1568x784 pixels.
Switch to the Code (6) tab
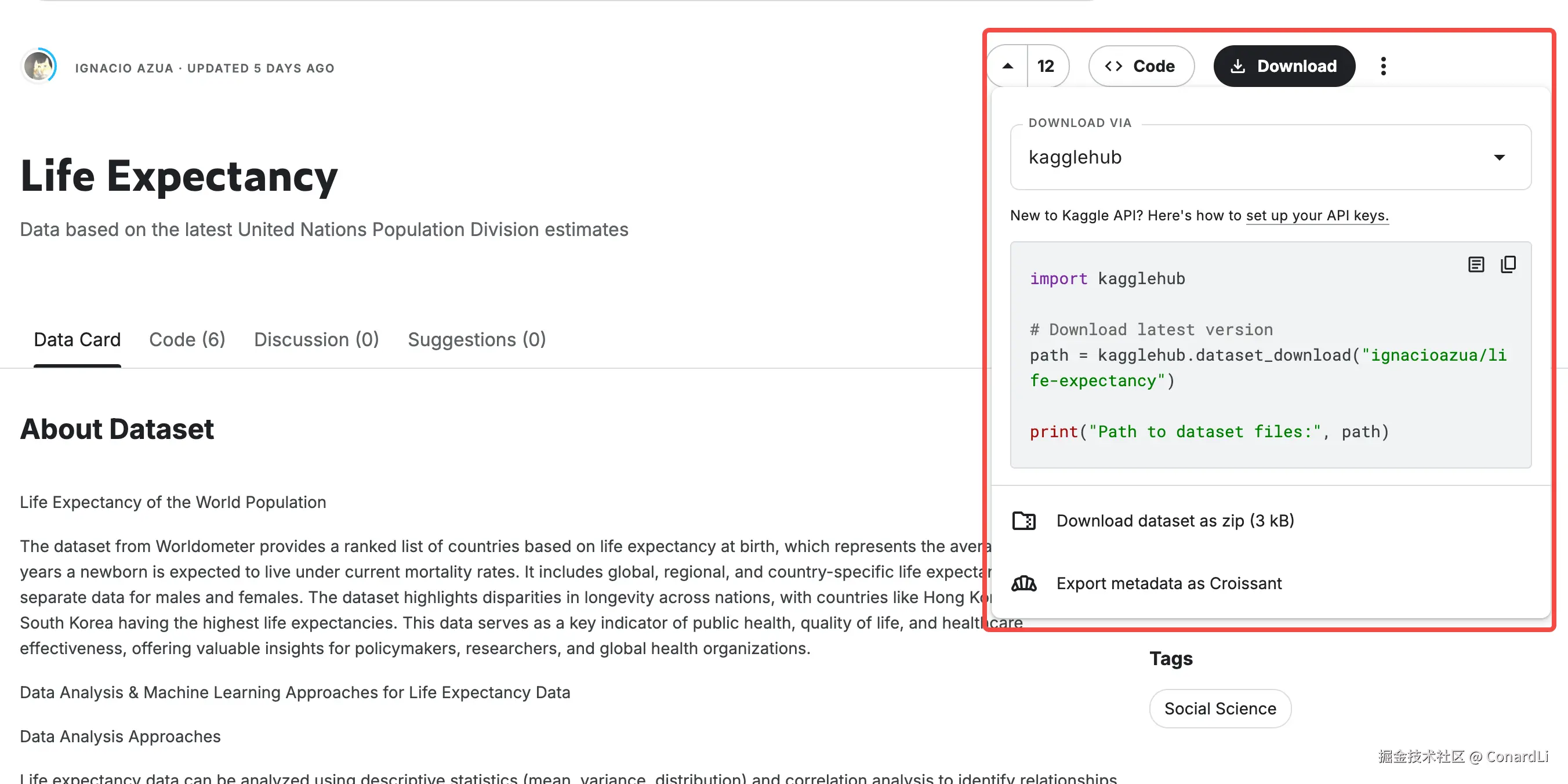pos(187,339)
